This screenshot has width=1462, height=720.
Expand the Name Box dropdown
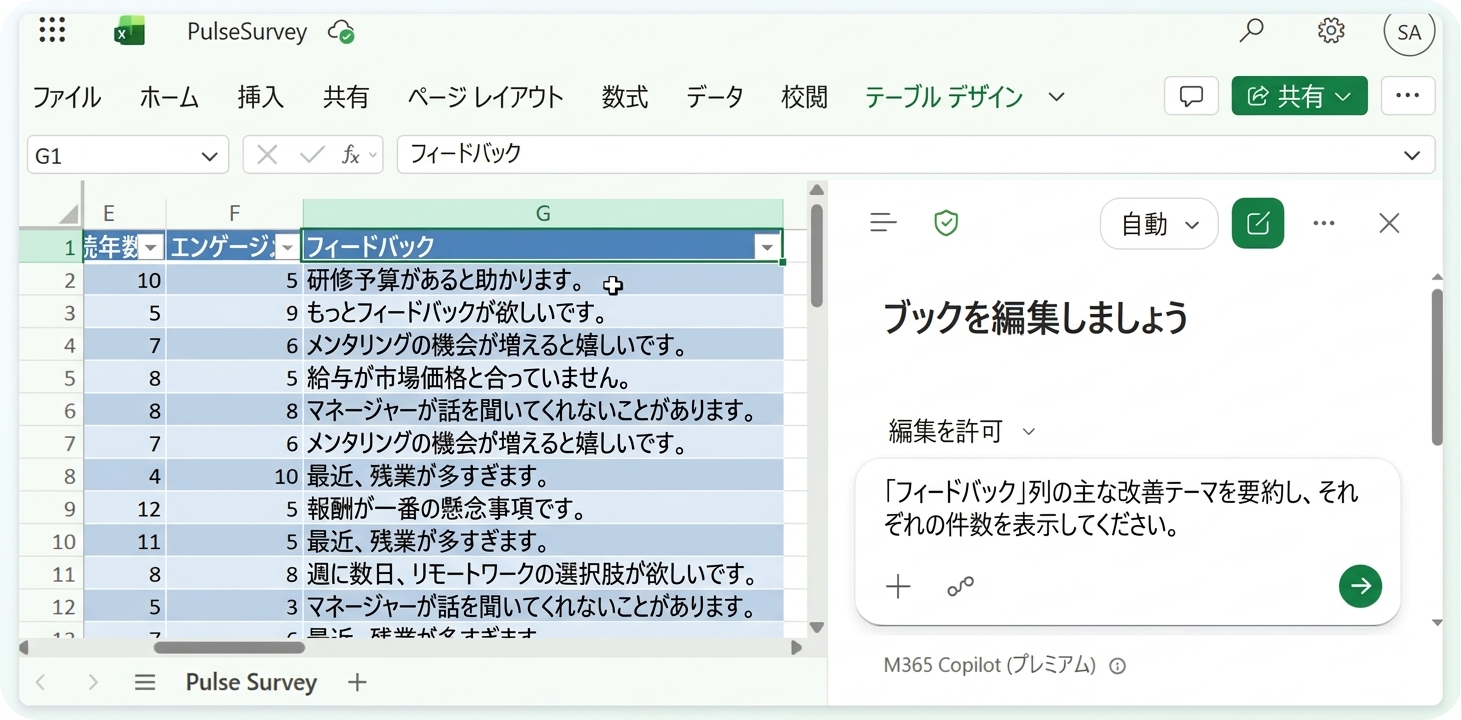[209, 156]
